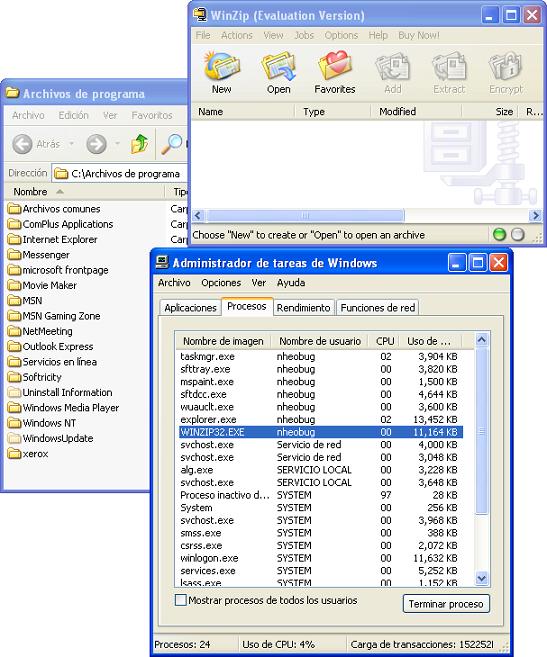Switch to the Rendimiento tab
The width and height of the screenshot is (547, 657).
point(303,308)
